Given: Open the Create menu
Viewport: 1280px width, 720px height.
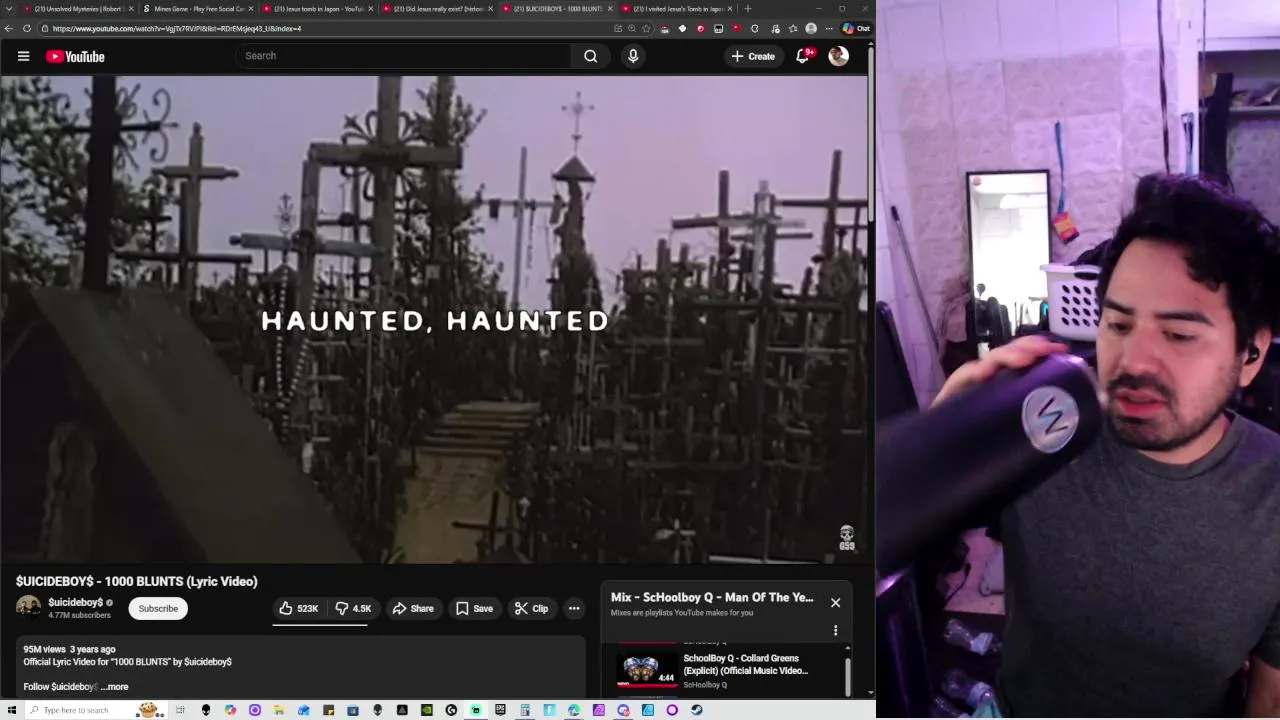Looking at the screenshot, I should [x=753, y=56].
